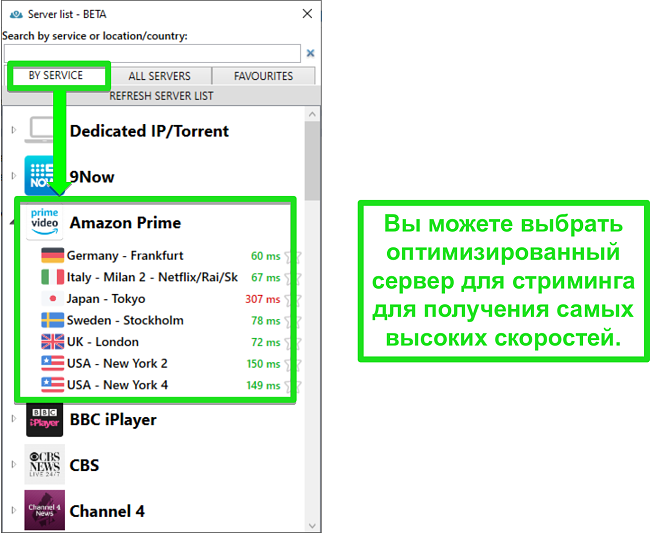
Task: Click the 78 ms ping value
Action: pyautogui.click(x=266, y=320)
